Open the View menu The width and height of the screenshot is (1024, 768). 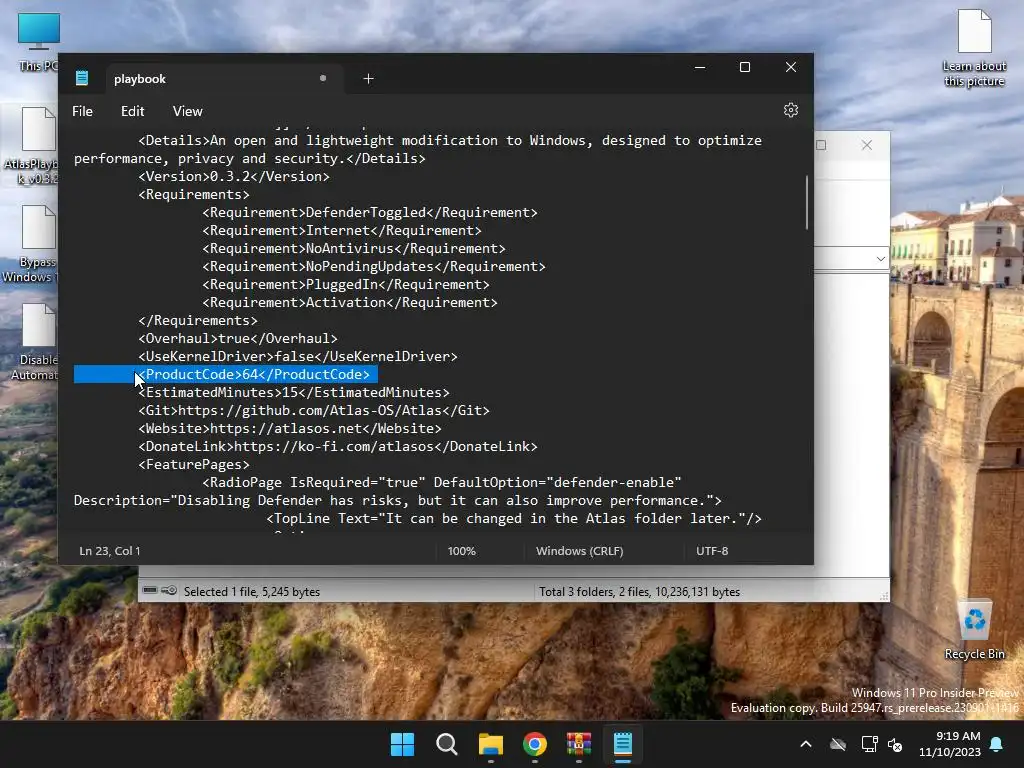(x=187, y=111)
